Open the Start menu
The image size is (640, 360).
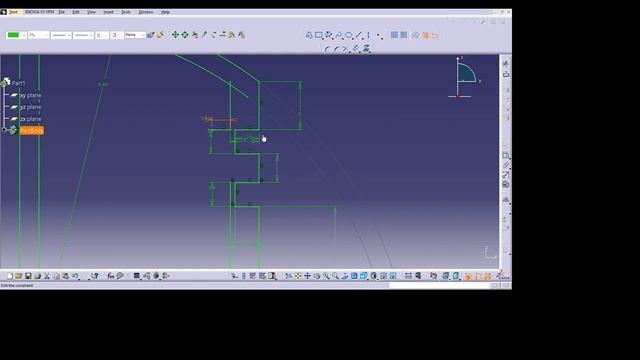tap(13, 12)
